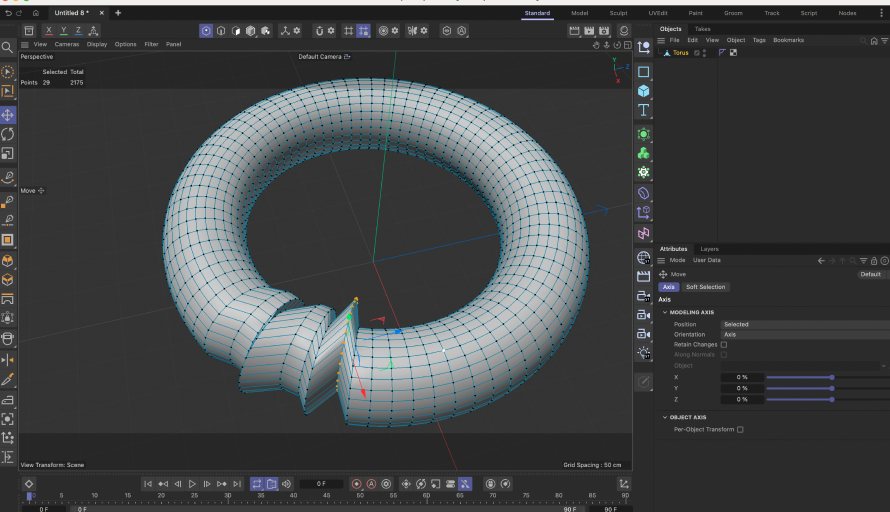Screen dimensions: 890x512
Task: Toggle X axis lock
Action: [49, 31]
